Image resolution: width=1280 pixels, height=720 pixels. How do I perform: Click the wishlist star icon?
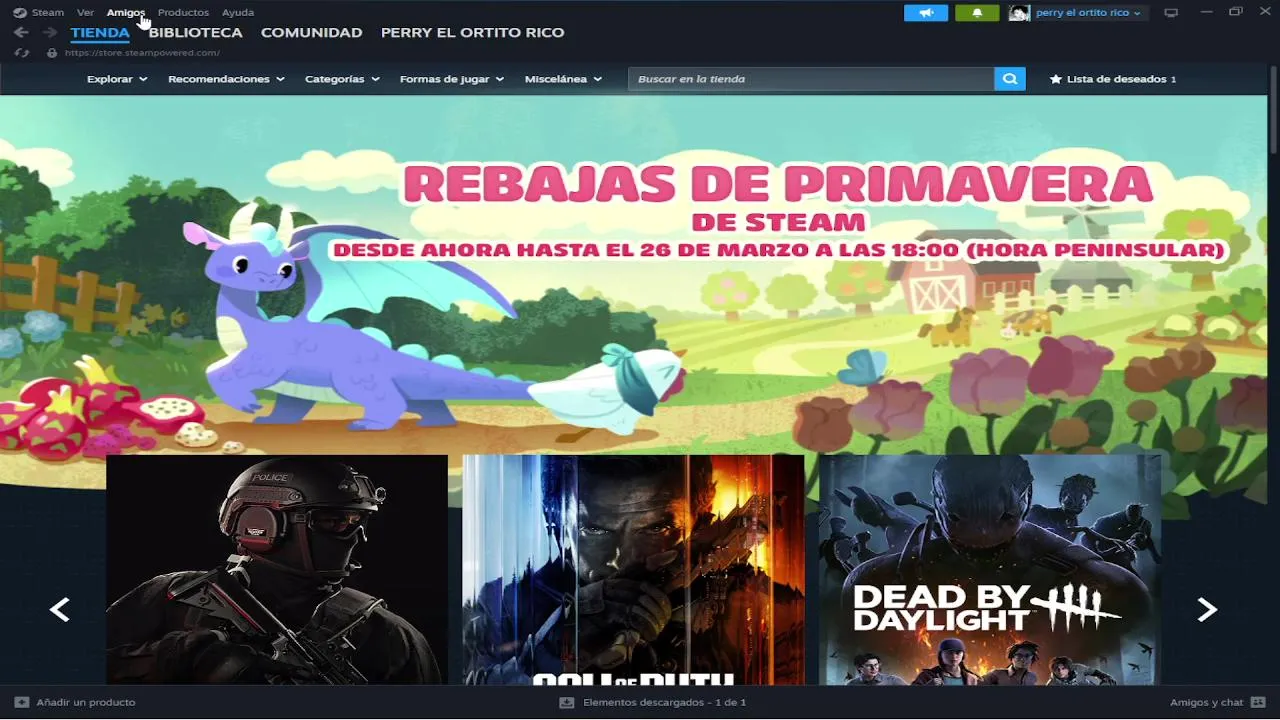click(1056, 79)
